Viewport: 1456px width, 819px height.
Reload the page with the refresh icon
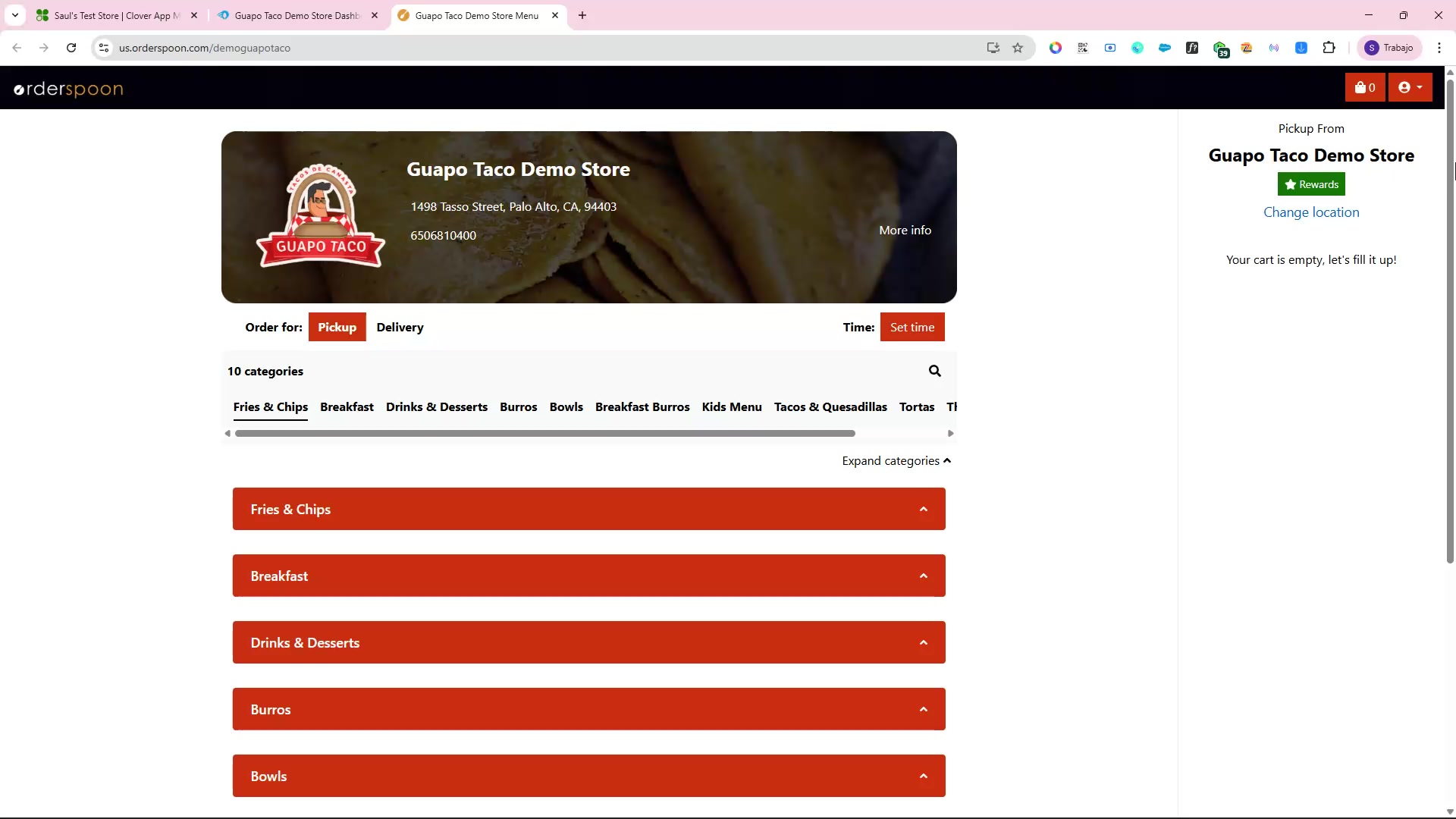tap(71, 48)
